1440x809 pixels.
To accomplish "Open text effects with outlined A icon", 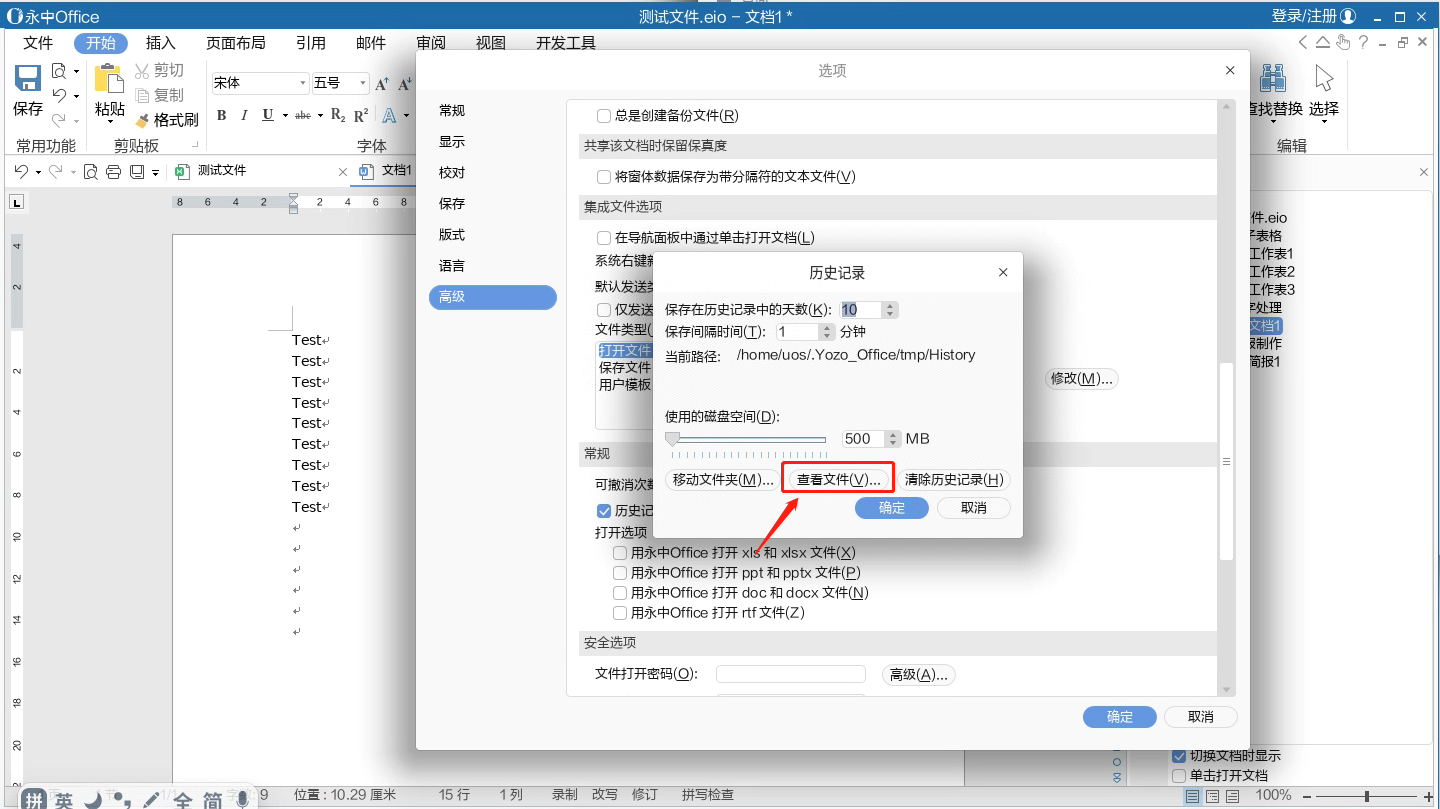I will pos(389,115).
